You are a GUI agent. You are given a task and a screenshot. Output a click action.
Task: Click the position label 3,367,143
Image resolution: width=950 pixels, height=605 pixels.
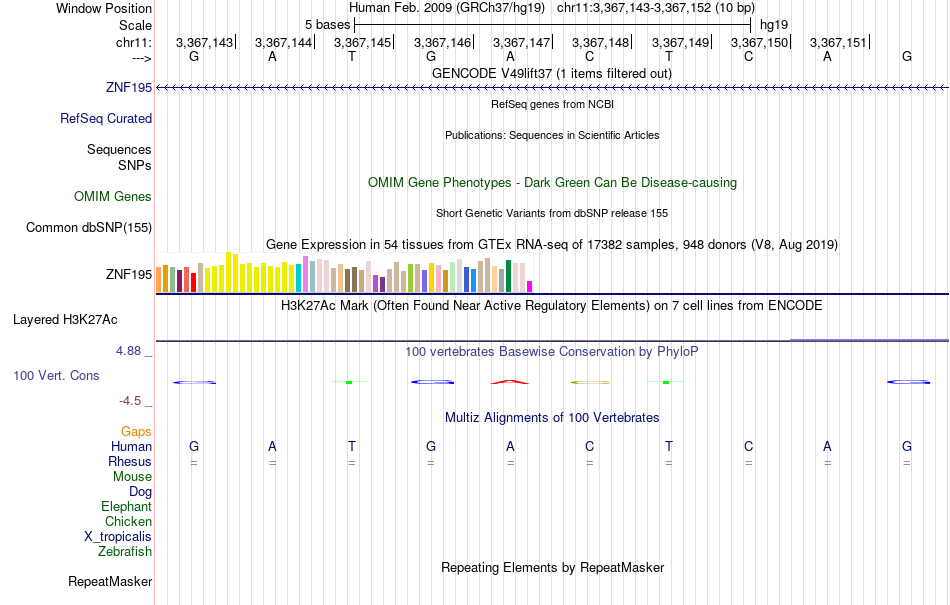(204, 42)
